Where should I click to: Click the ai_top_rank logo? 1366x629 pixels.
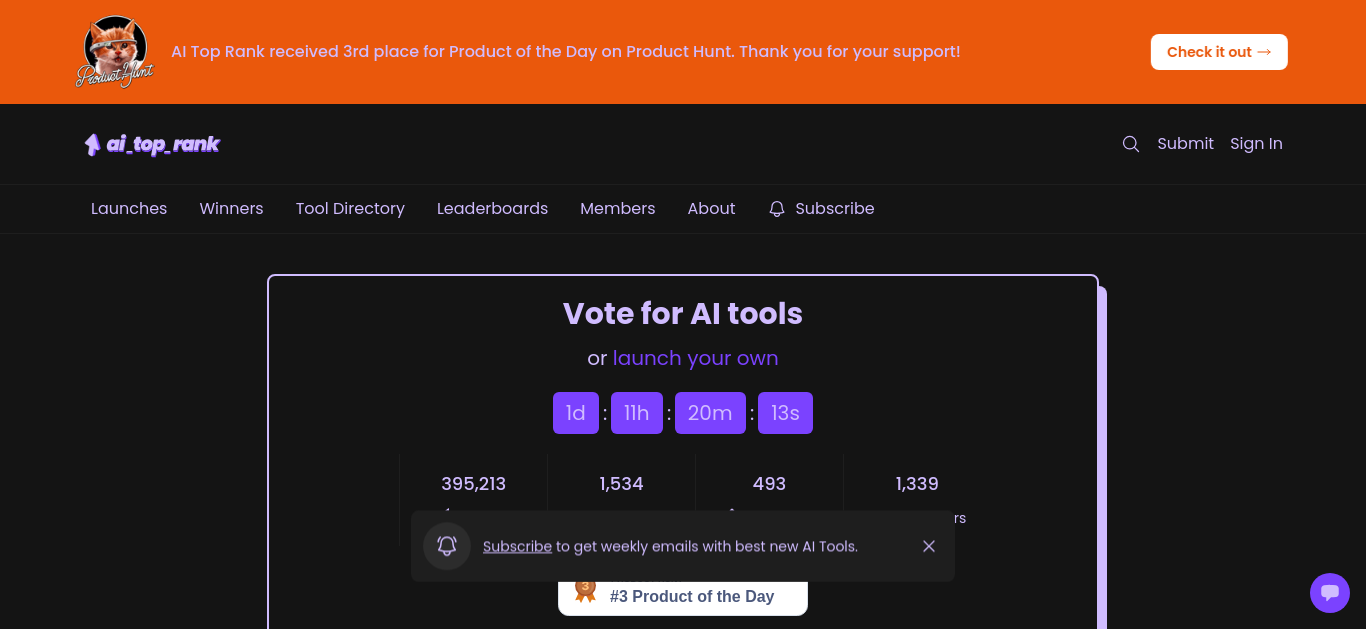(x=152, y=144)
